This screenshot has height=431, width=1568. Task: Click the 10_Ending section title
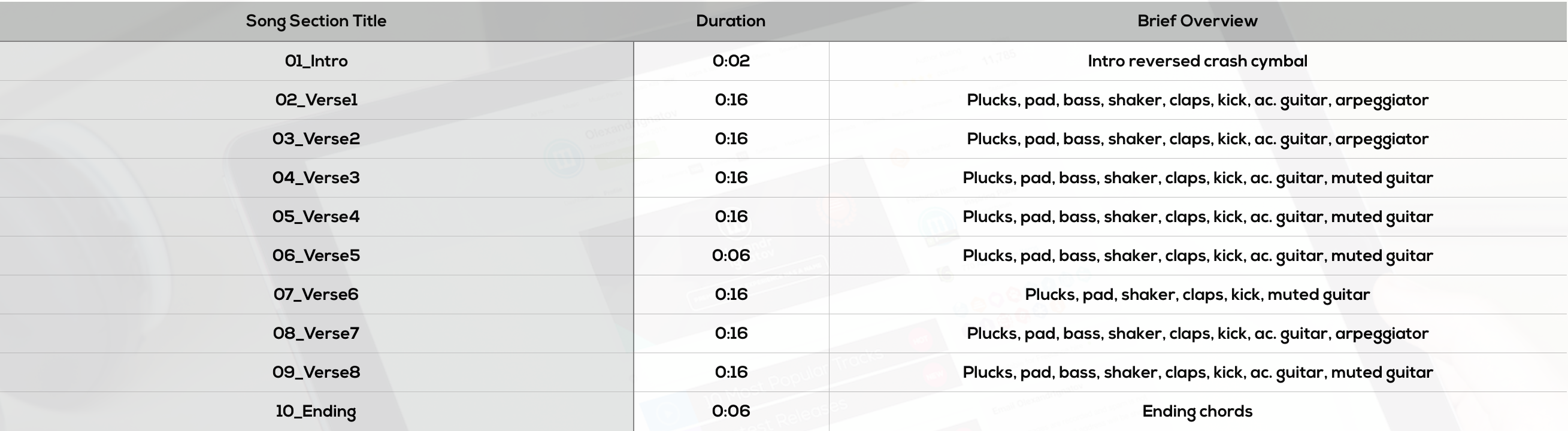(x=316, y=411)
